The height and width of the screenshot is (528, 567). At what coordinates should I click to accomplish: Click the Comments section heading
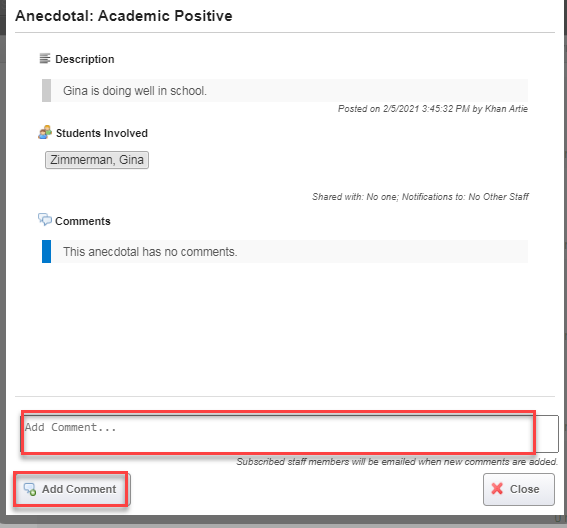tap(83, 221)
